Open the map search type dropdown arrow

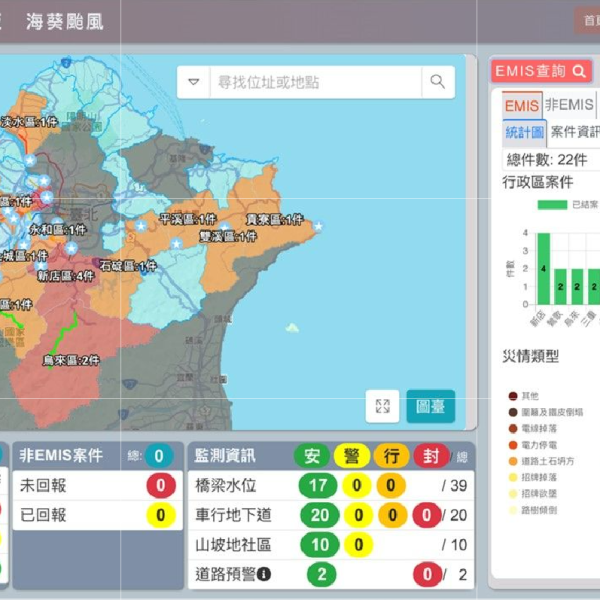[x=194, y=82]
